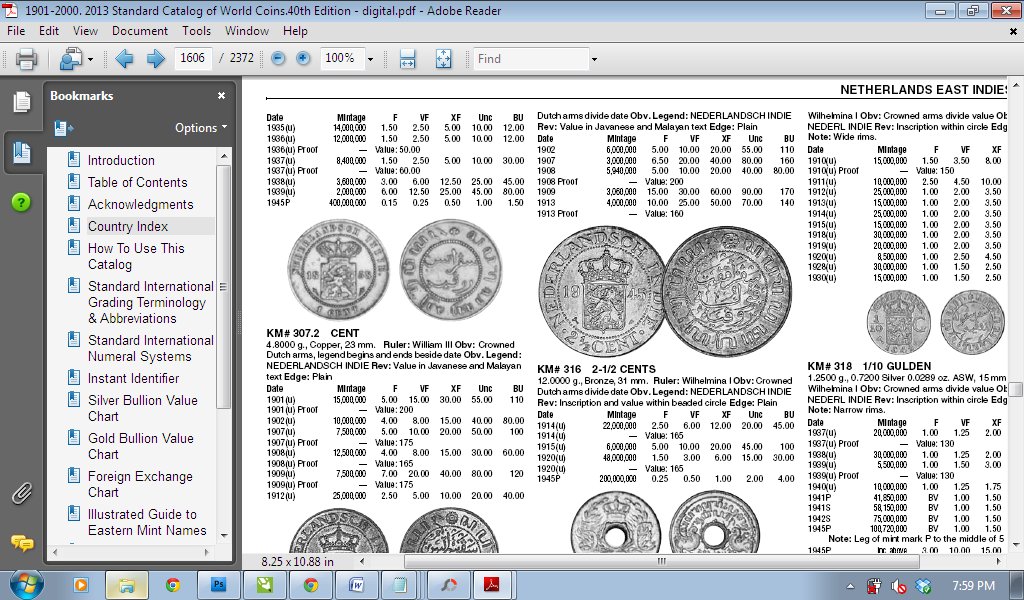
Task: Click the 7:59 PM system clock
Action: pyautogui.click(x=973, y=586)
